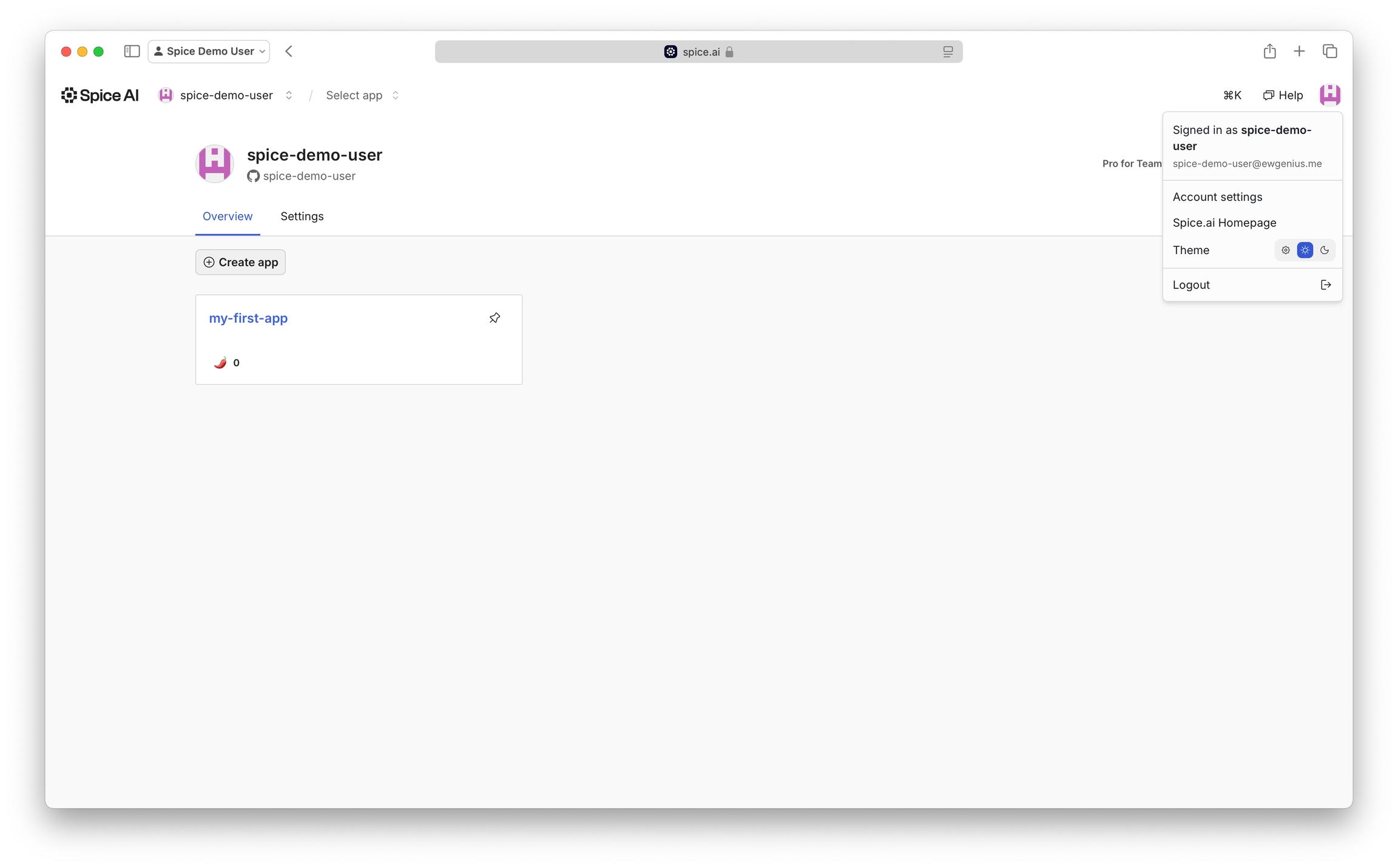This screenshot has height=868, width=1398.
Task: Click the Spice AI logo
Action: point(100,95)
